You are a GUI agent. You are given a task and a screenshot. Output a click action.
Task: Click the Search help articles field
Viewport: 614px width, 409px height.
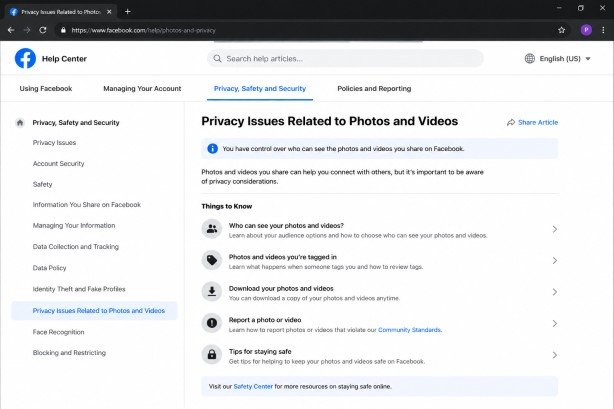tap(345, 59)
